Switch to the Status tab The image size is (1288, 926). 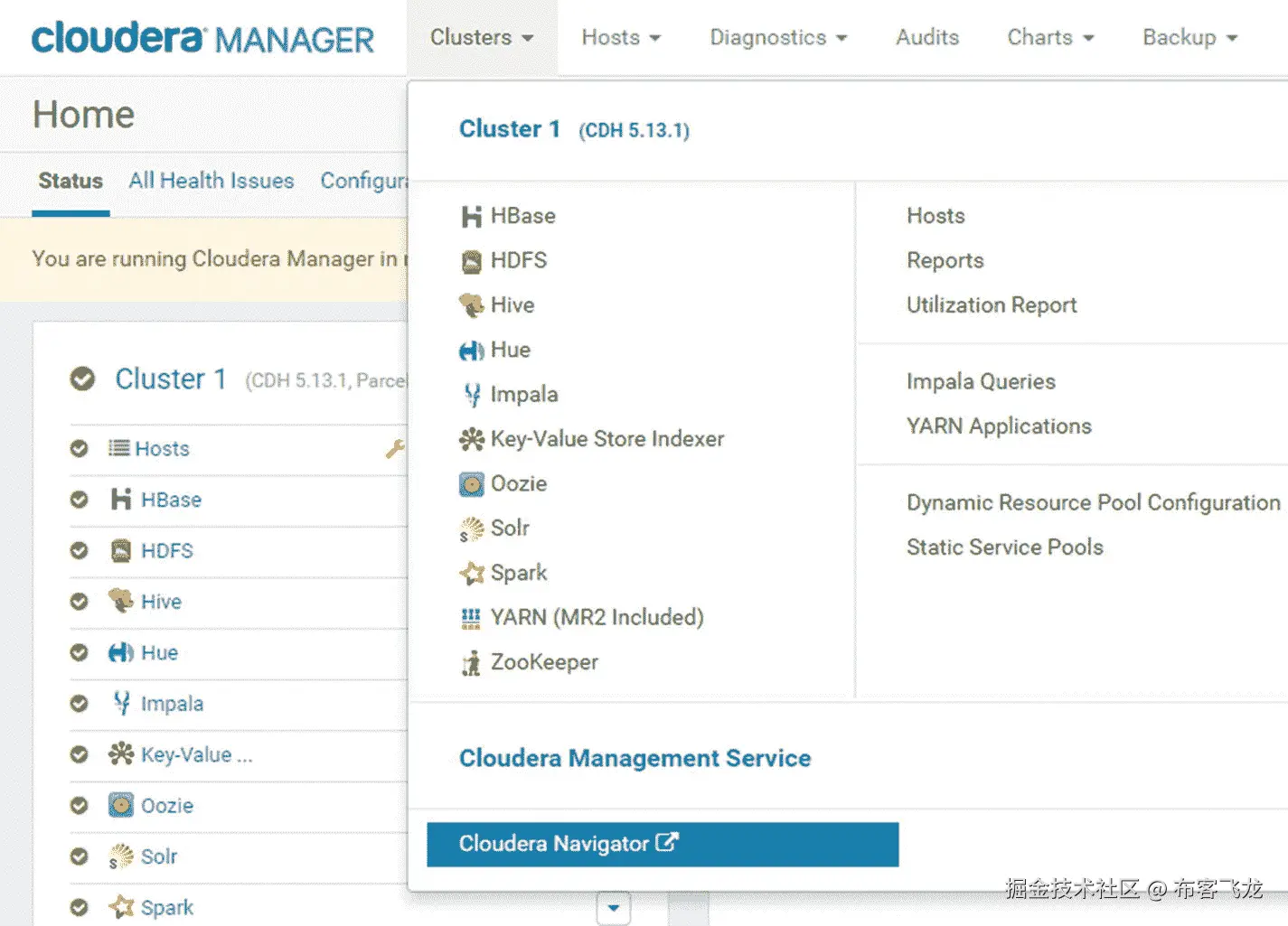point(71,181)
